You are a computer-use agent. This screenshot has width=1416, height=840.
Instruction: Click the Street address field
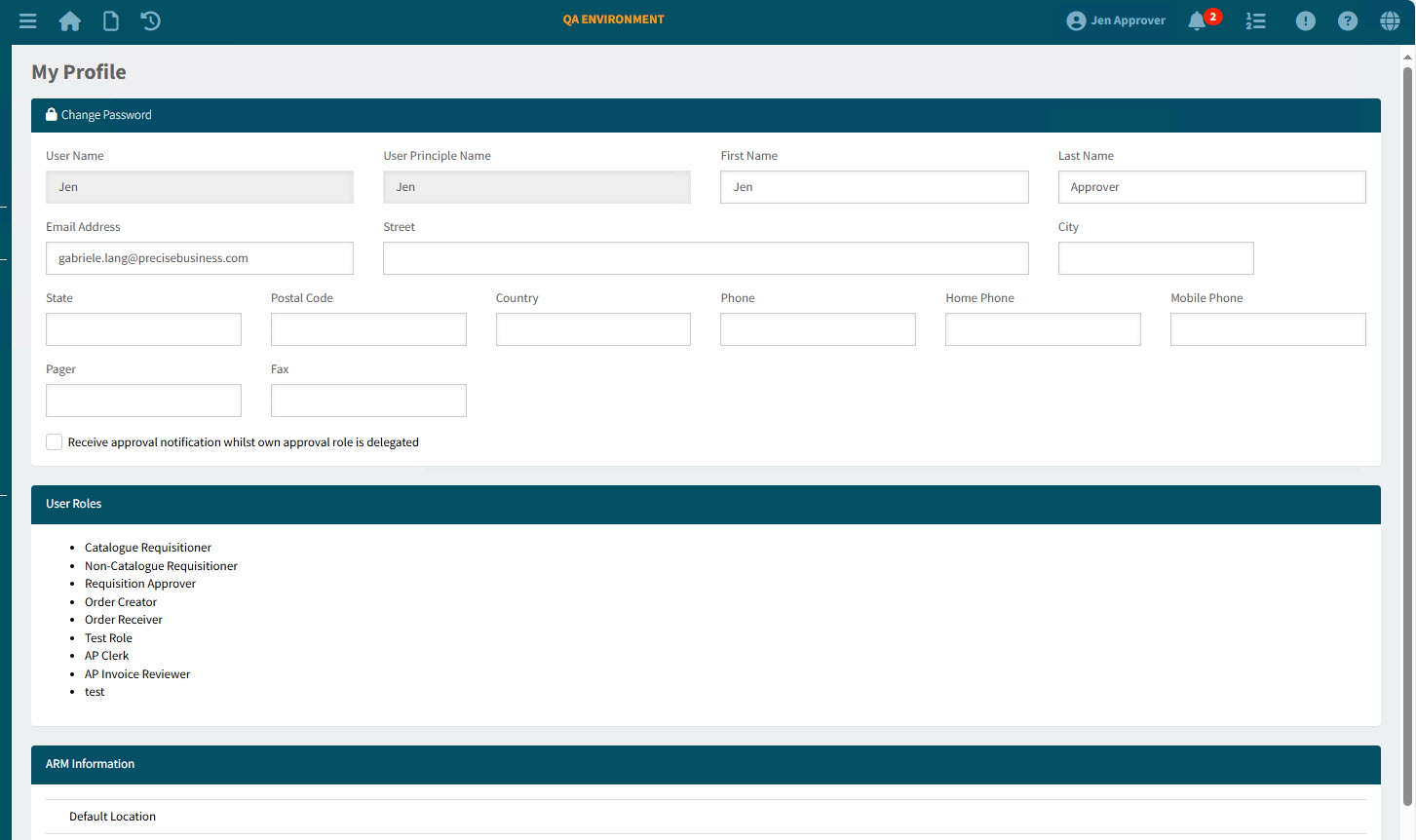tap(706, 258)
